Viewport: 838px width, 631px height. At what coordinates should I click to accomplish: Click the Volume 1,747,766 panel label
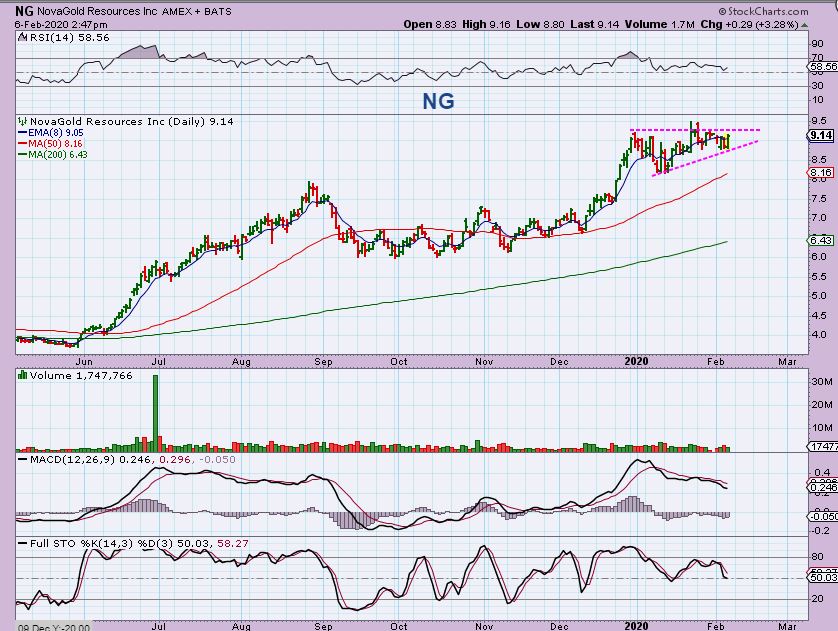click(x=81, y=376)
